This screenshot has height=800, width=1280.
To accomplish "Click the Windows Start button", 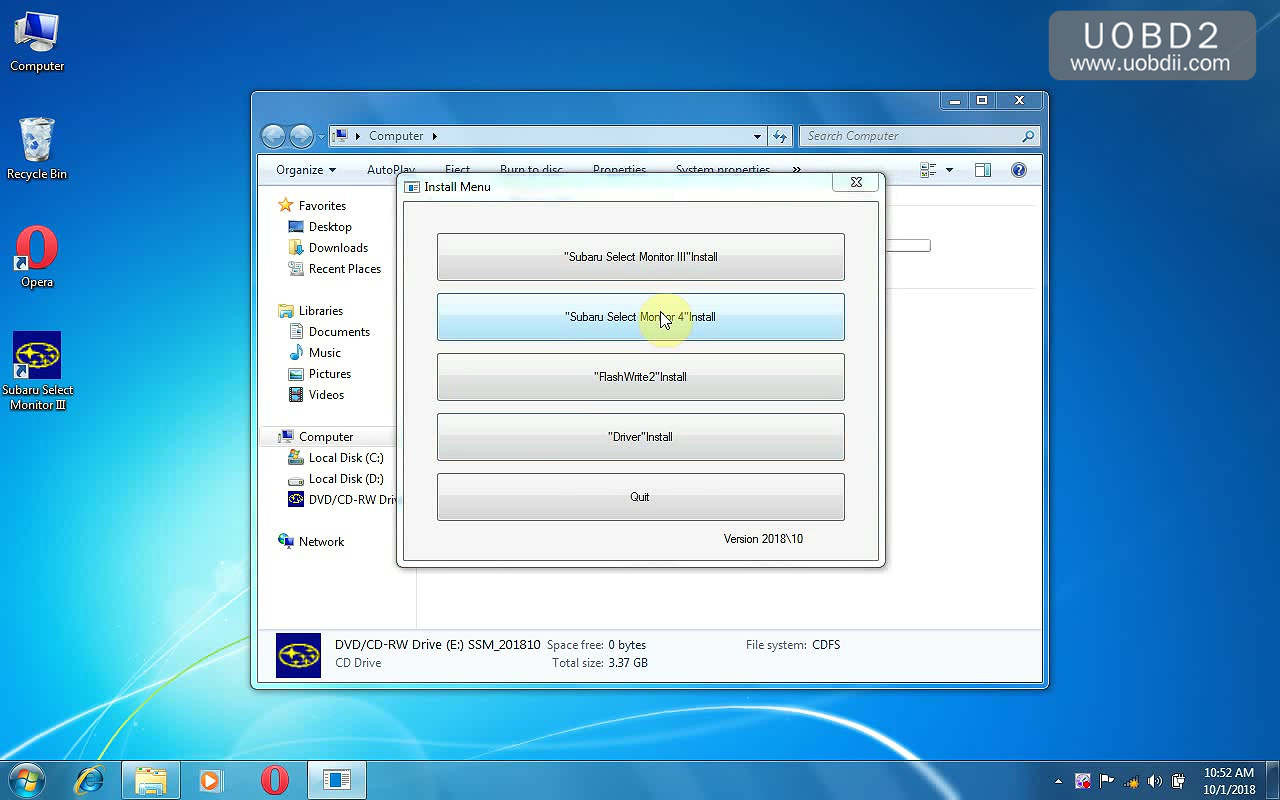I will pyautogui.click(x=27, y=780).
